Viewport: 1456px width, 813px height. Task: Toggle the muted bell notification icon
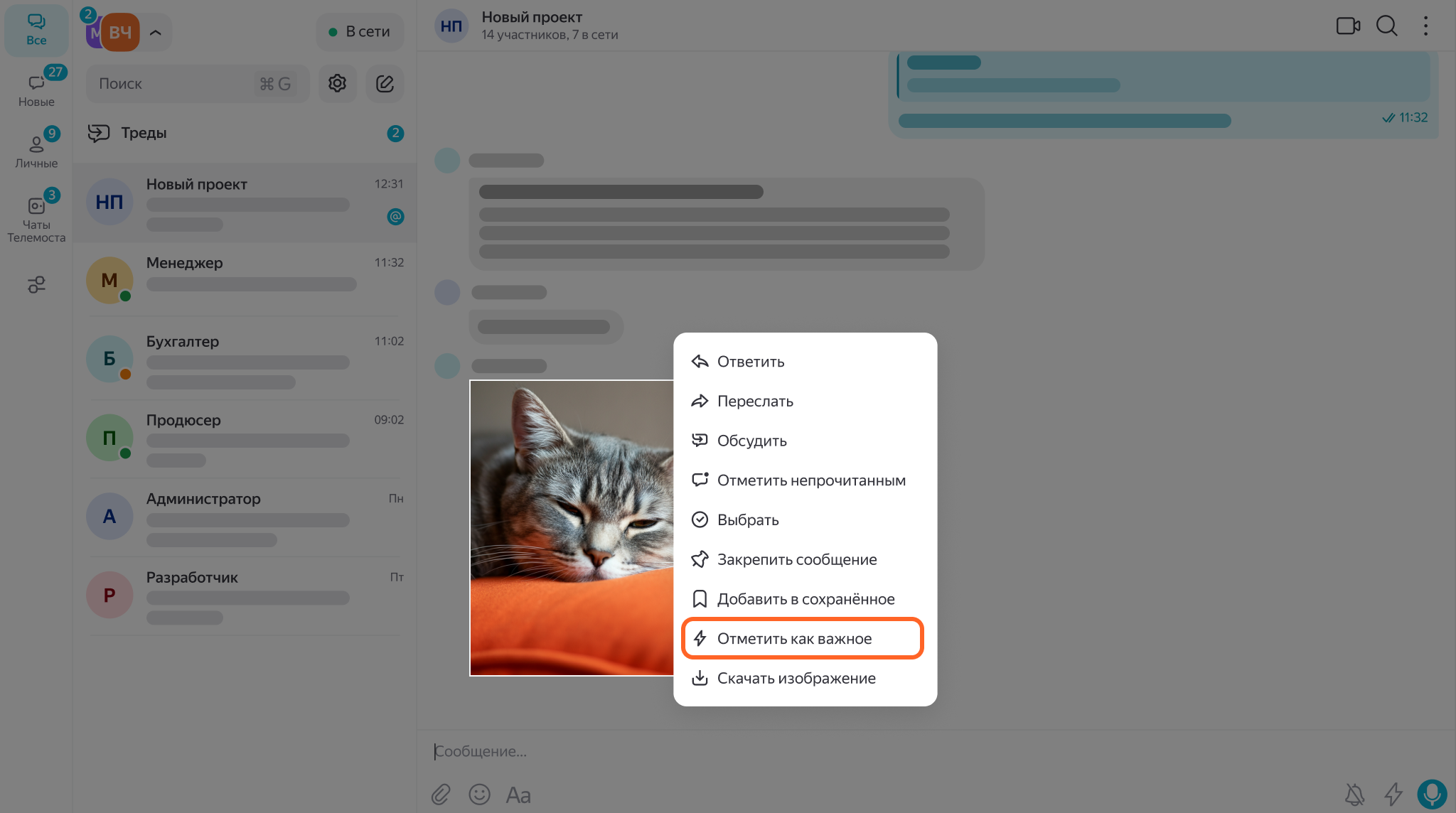pos(1355,794)
